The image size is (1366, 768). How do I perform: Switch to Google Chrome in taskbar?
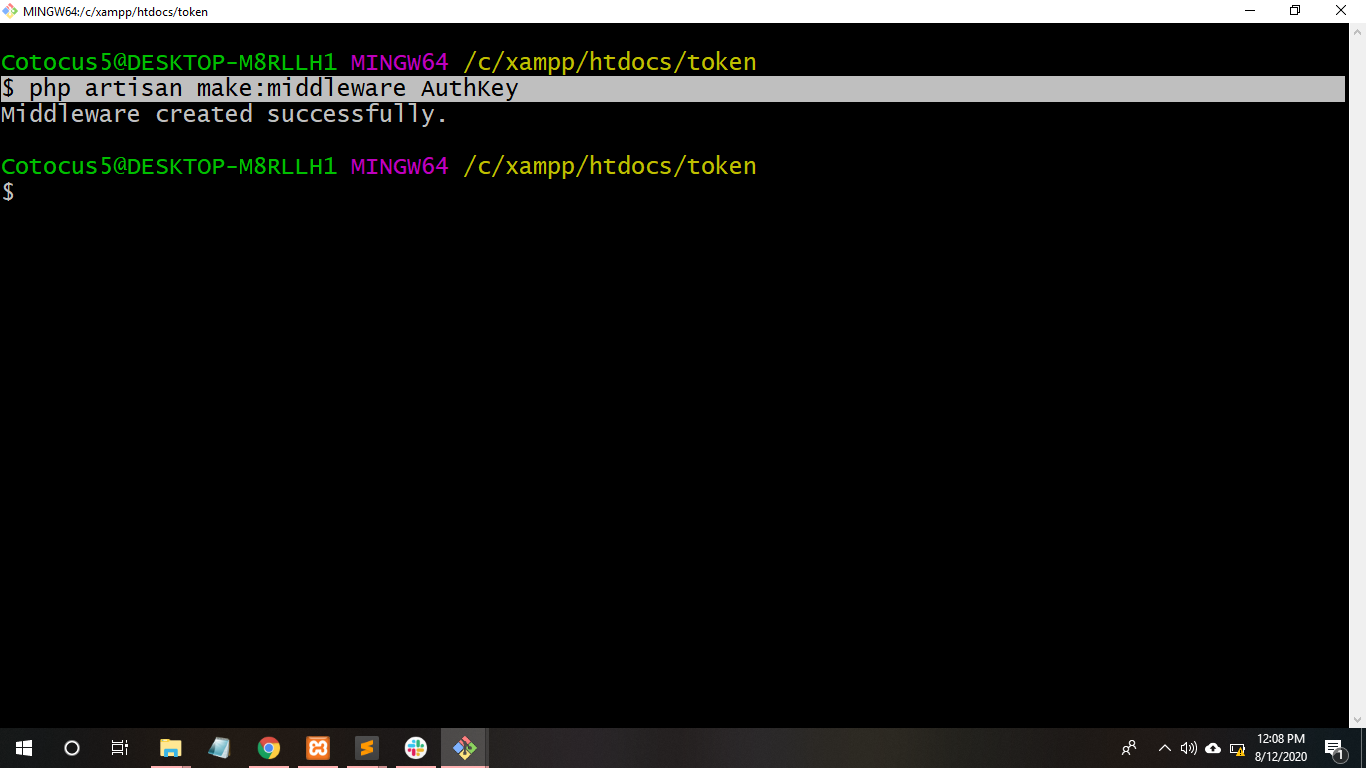coord(268,748)
